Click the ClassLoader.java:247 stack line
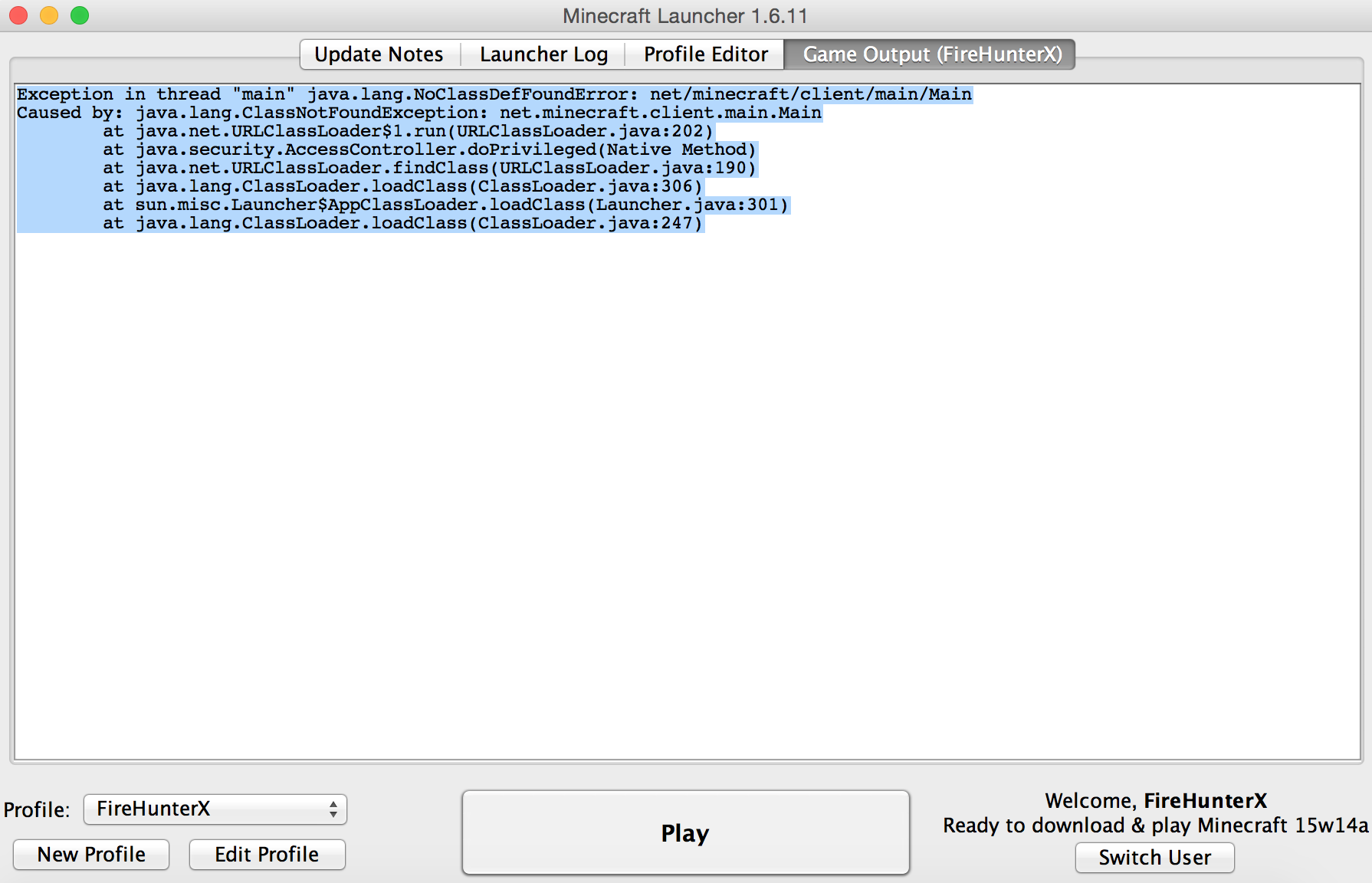 click(402, 223)
